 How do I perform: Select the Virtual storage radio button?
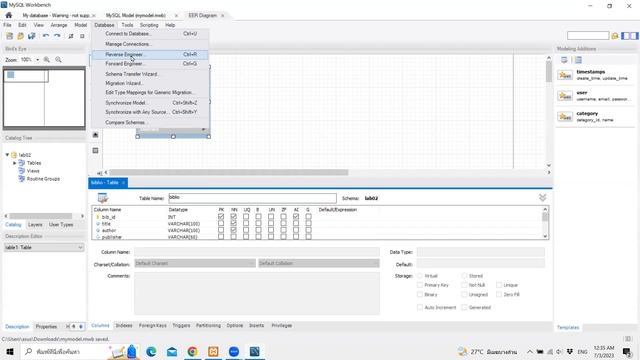pyautogui.click(x=420, y=276)
